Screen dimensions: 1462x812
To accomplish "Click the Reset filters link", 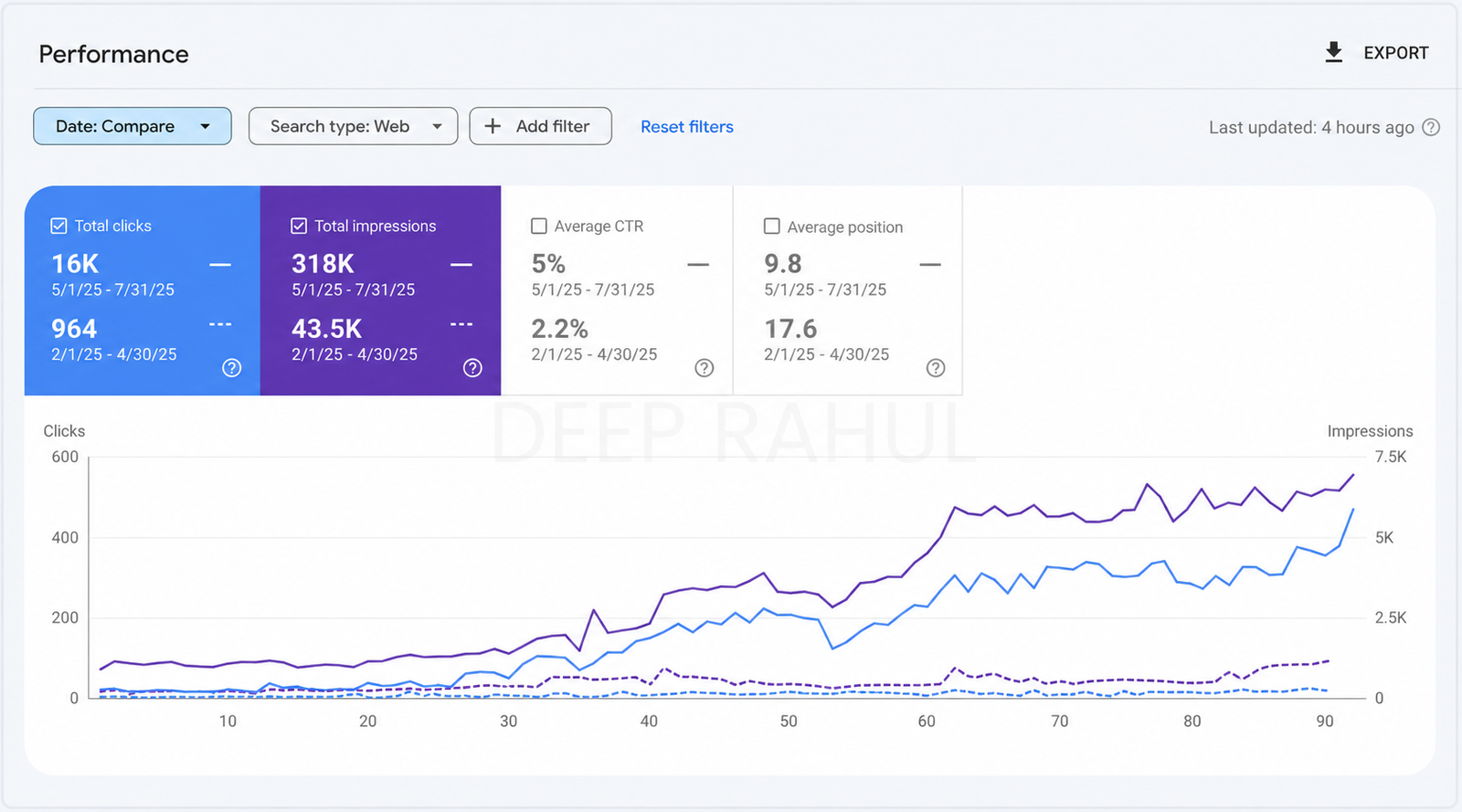I will 687,127.
